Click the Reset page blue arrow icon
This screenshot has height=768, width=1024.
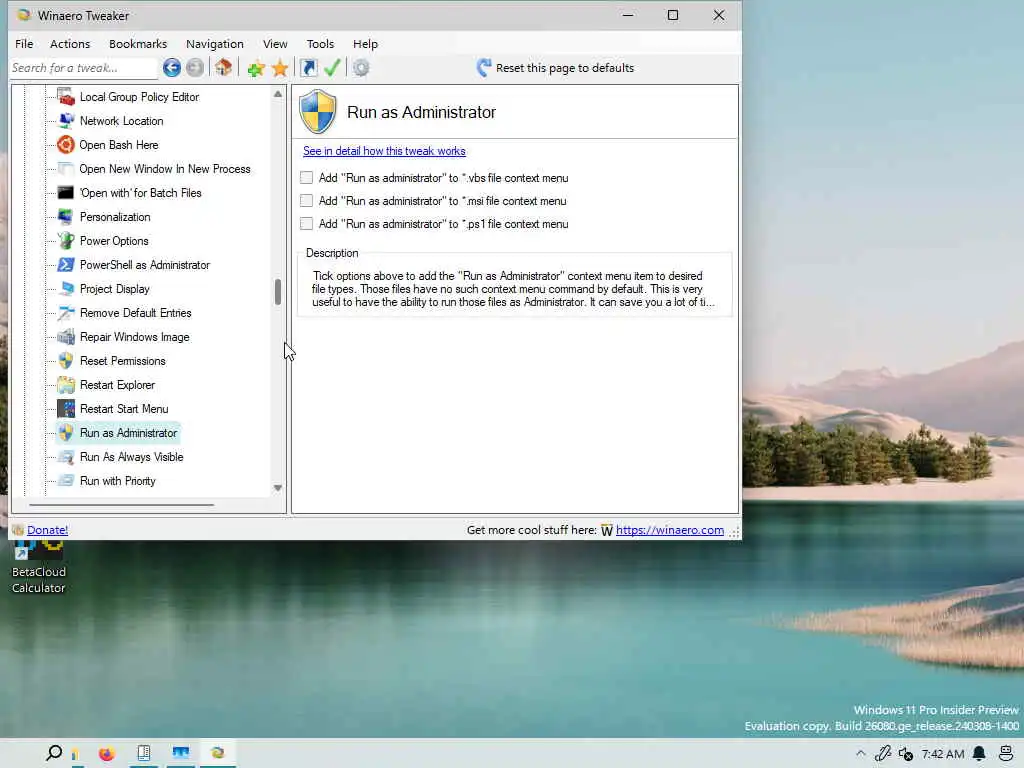(x=484, y=68)
